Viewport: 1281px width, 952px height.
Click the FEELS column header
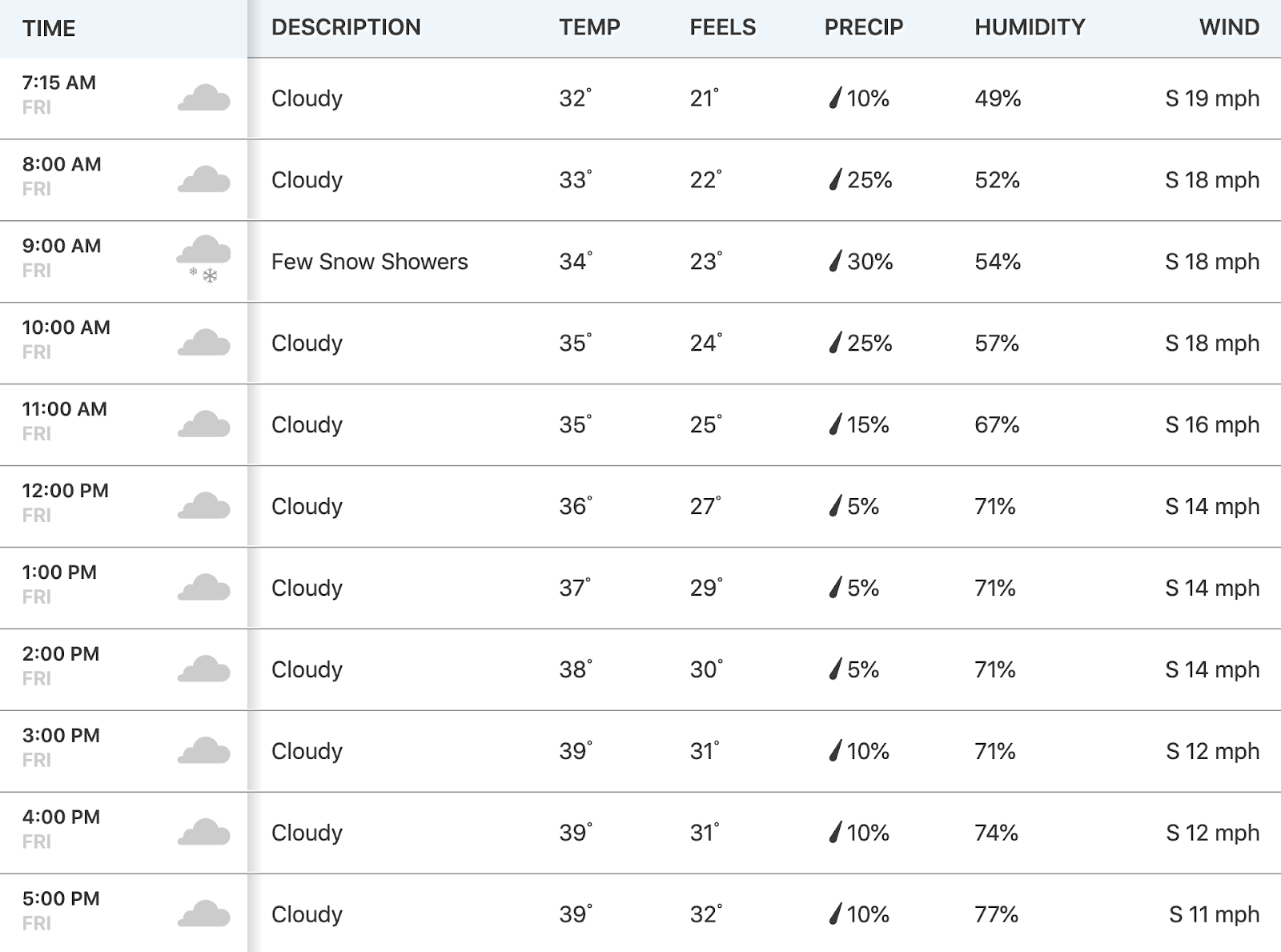[722, 27]
